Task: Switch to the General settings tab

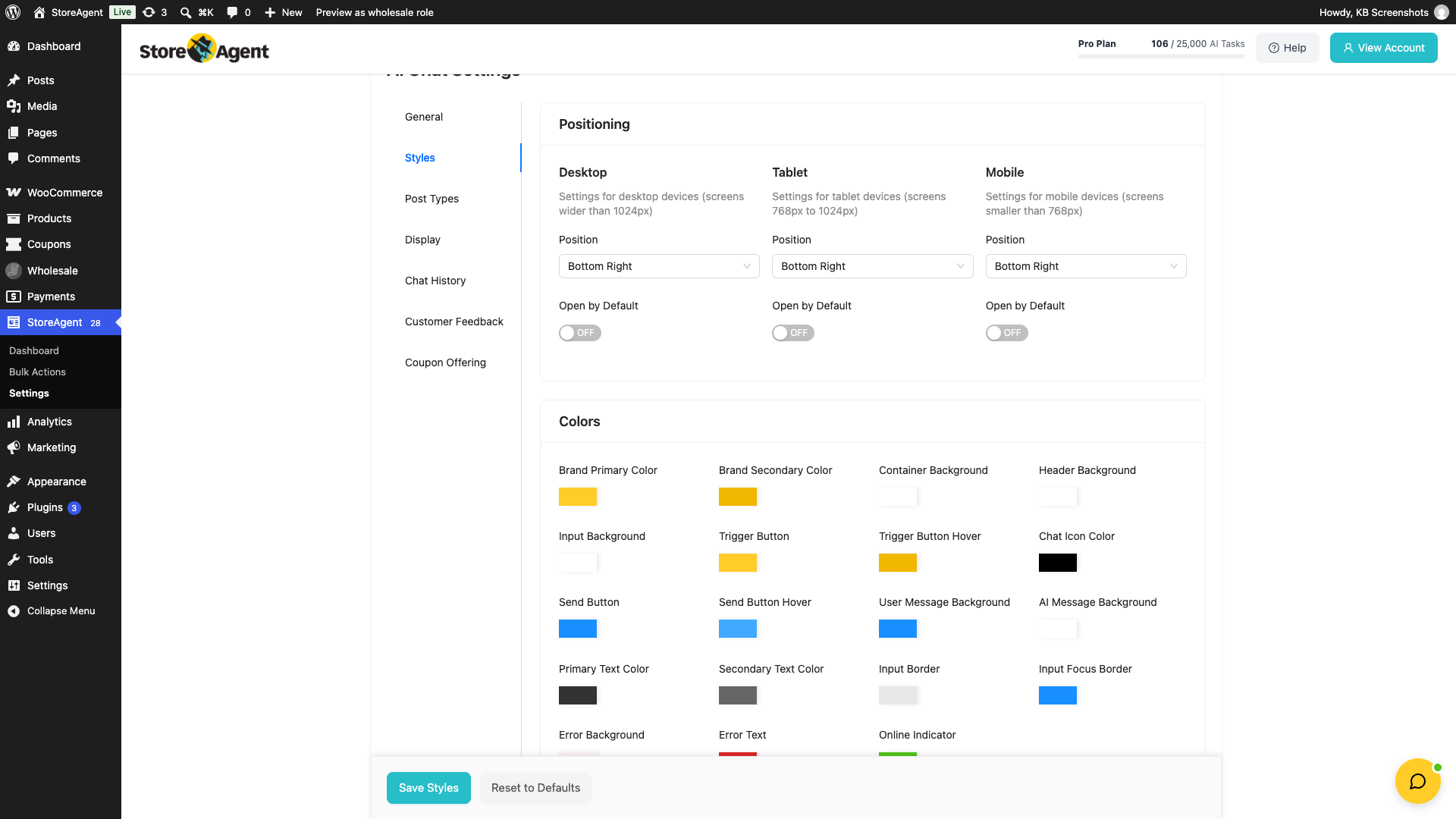Action: (x=424, y=117)
